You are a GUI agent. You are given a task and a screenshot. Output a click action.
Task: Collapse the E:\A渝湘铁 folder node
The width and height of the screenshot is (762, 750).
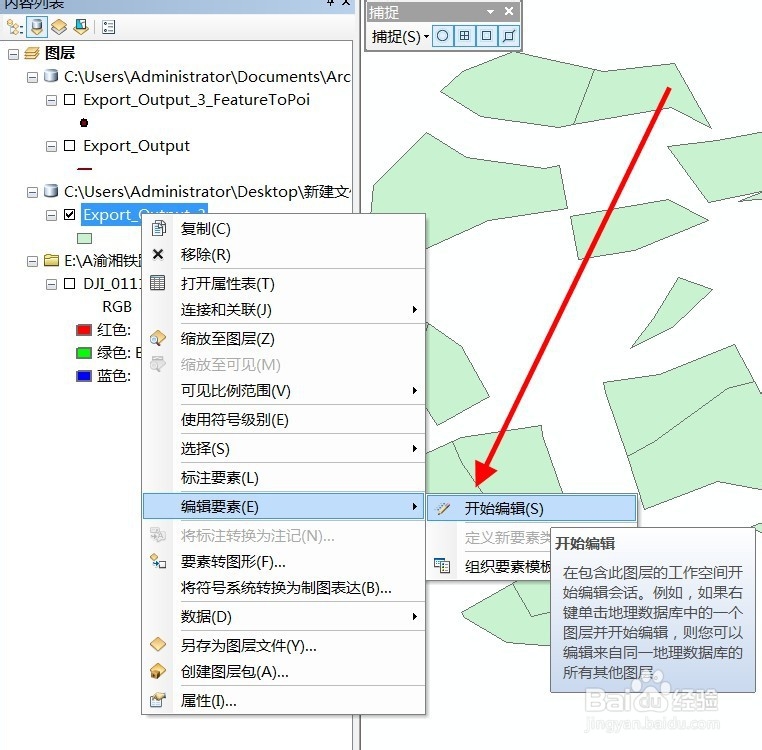coord(32,262)
